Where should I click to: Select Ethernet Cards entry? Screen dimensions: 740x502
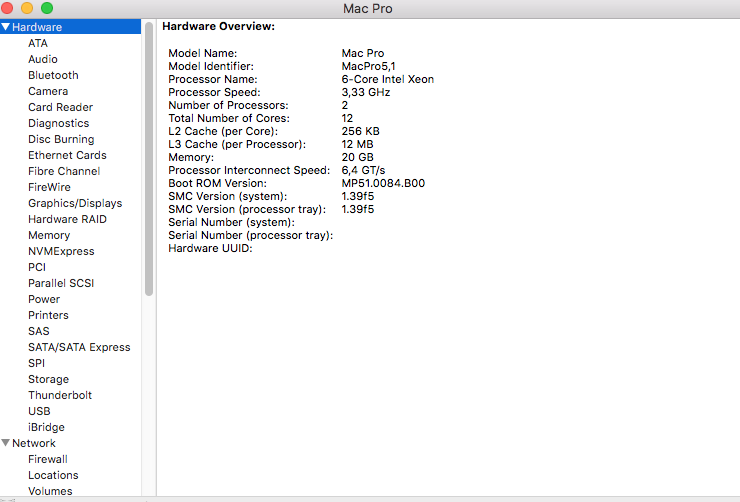tap(67, 155)
